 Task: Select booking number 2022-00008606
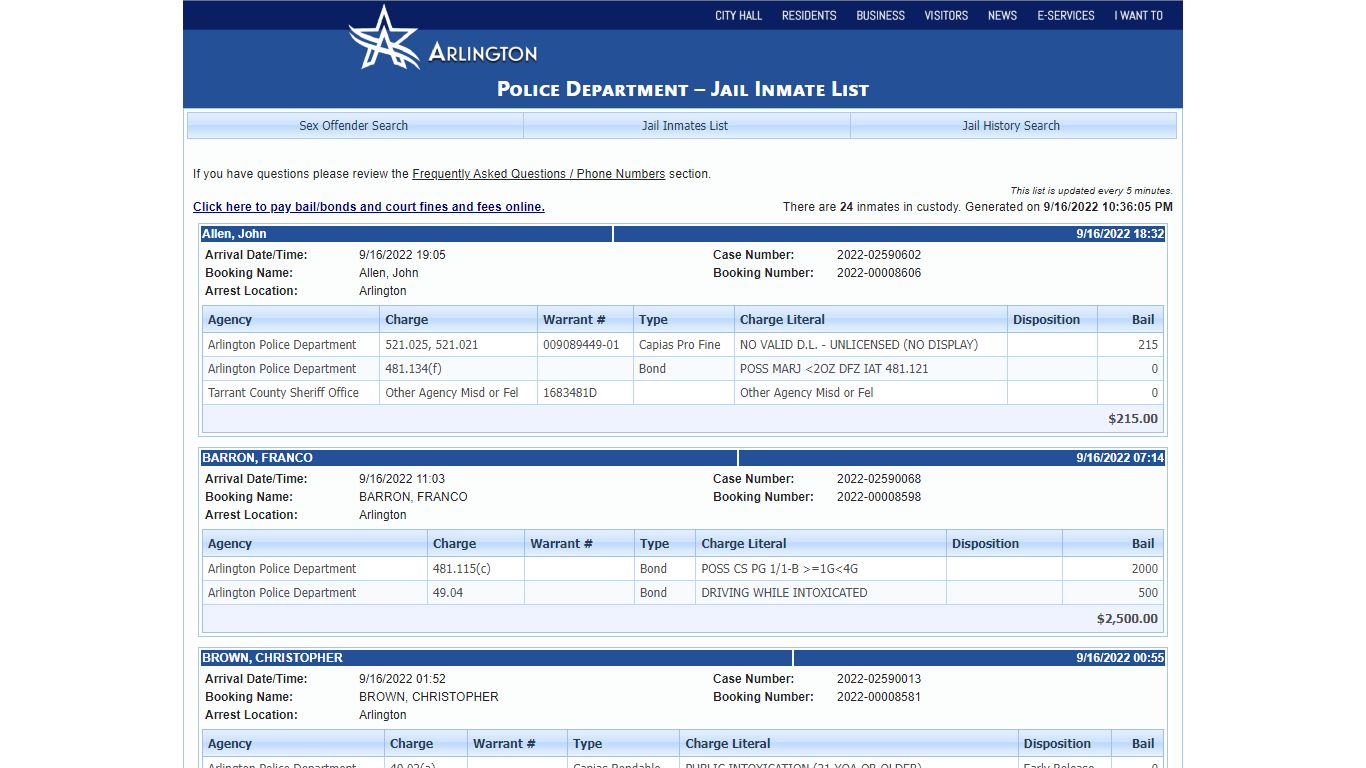879,273
